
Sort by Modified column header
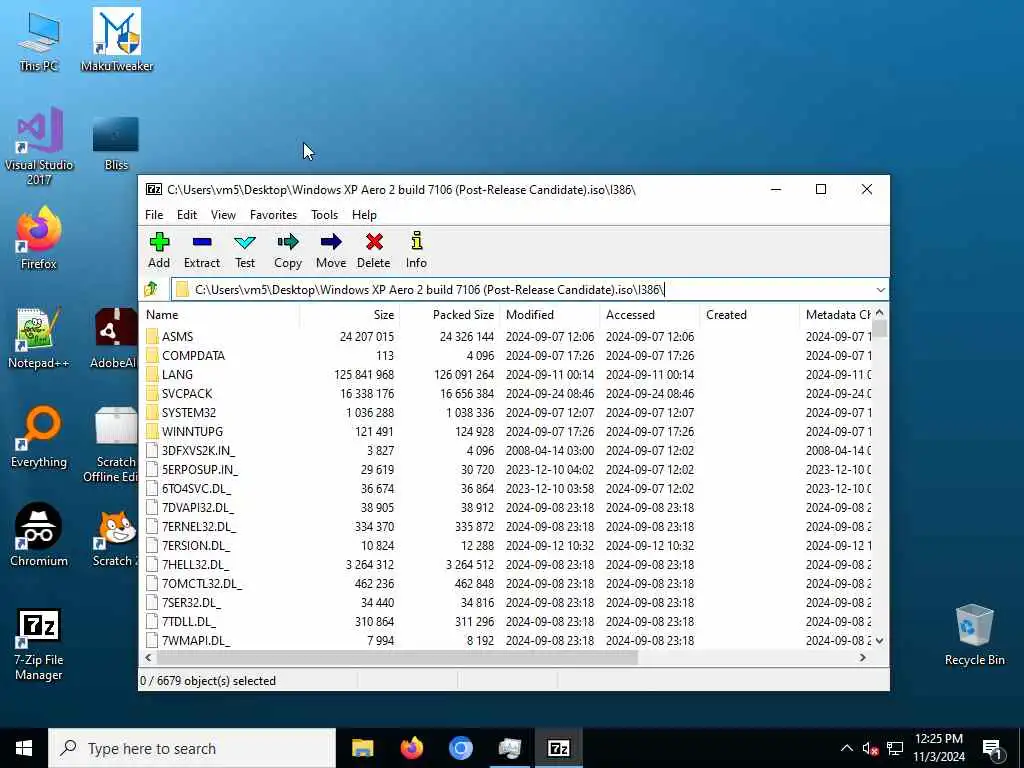(x=549, y=315)
